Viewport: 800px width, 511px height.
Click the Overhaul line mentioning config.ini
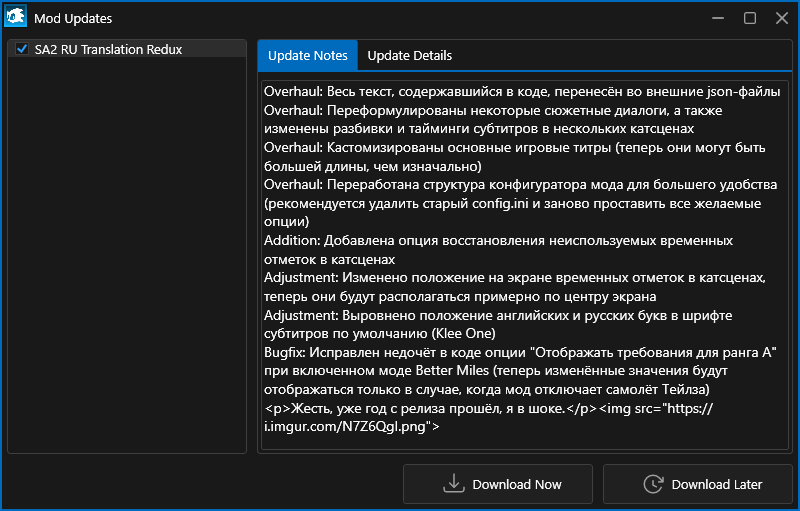pyautogui.click(x=512, y=185)
